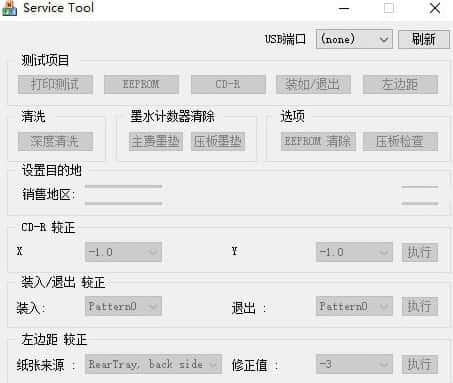
Task: Open the 修正值 -3 dropdown
Action: pos(354,364)
